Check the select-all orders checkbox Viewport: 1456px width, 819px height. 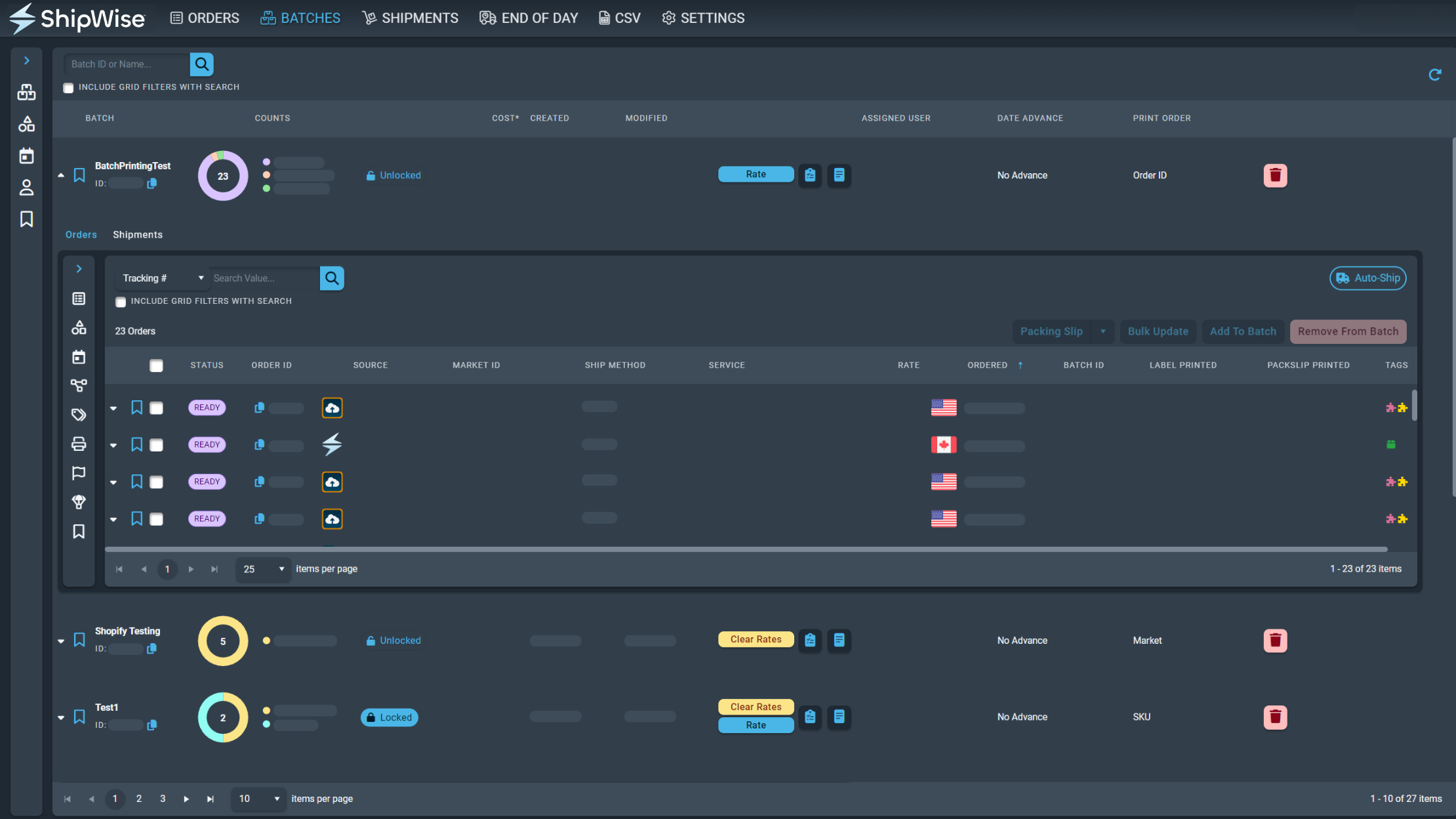(156, 366)
